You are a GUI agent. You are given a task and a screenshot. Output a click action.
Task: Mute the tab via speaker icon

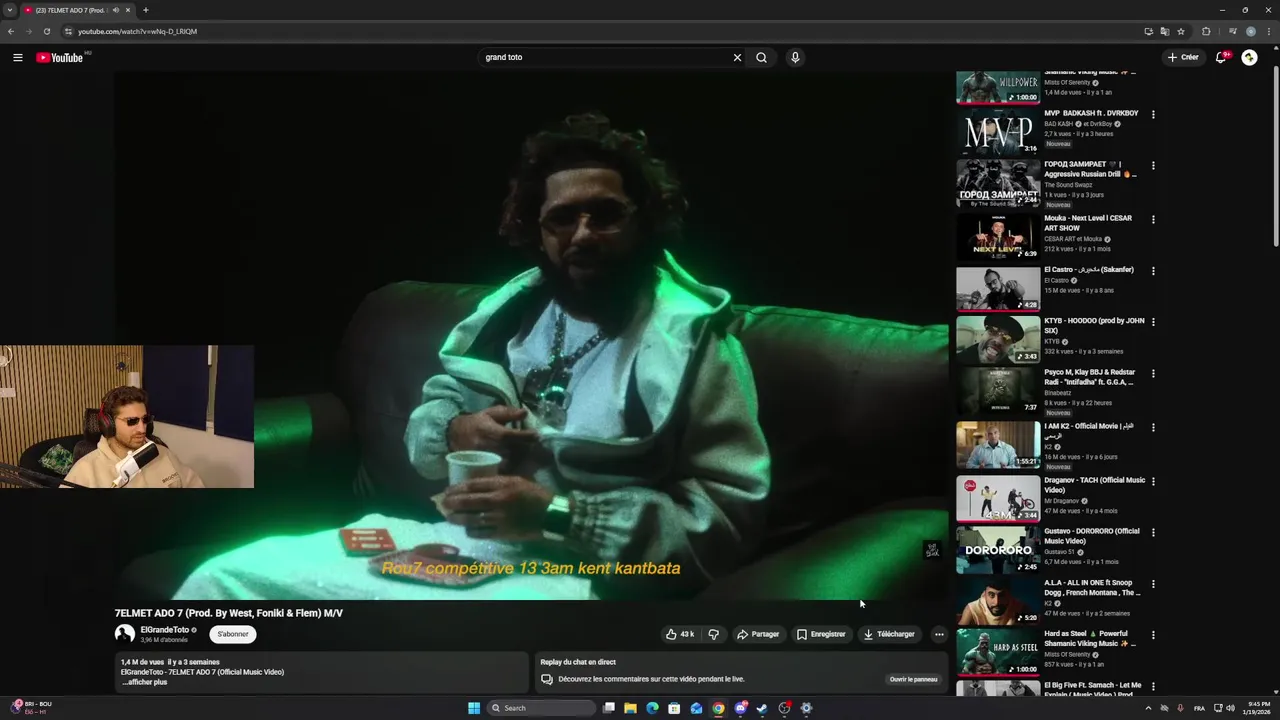[x=116, y=10]
